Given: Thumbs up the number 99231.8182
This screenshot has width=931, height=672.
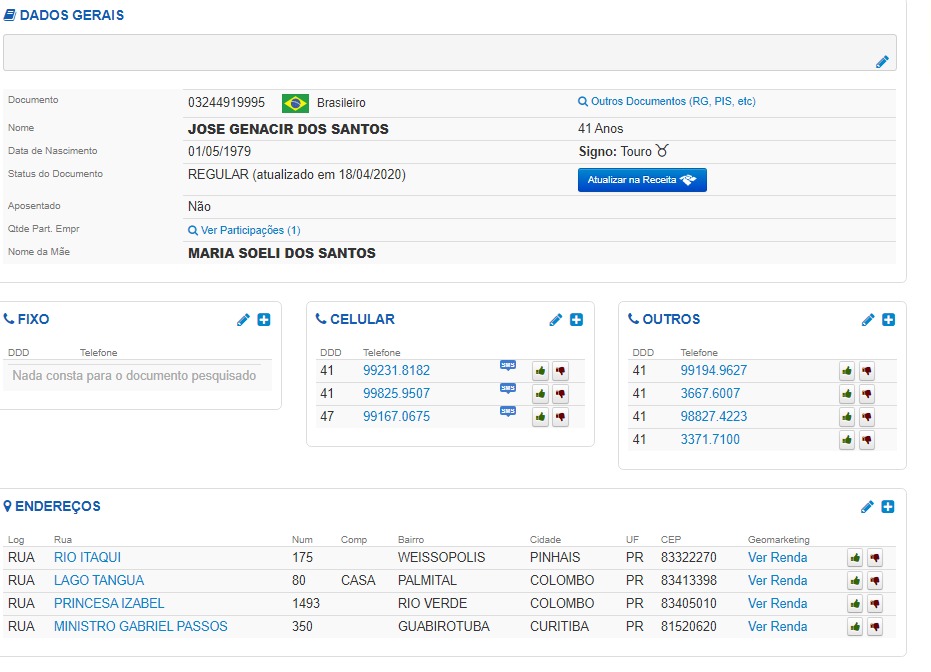Looking at the screenshot, I should 540,371.
